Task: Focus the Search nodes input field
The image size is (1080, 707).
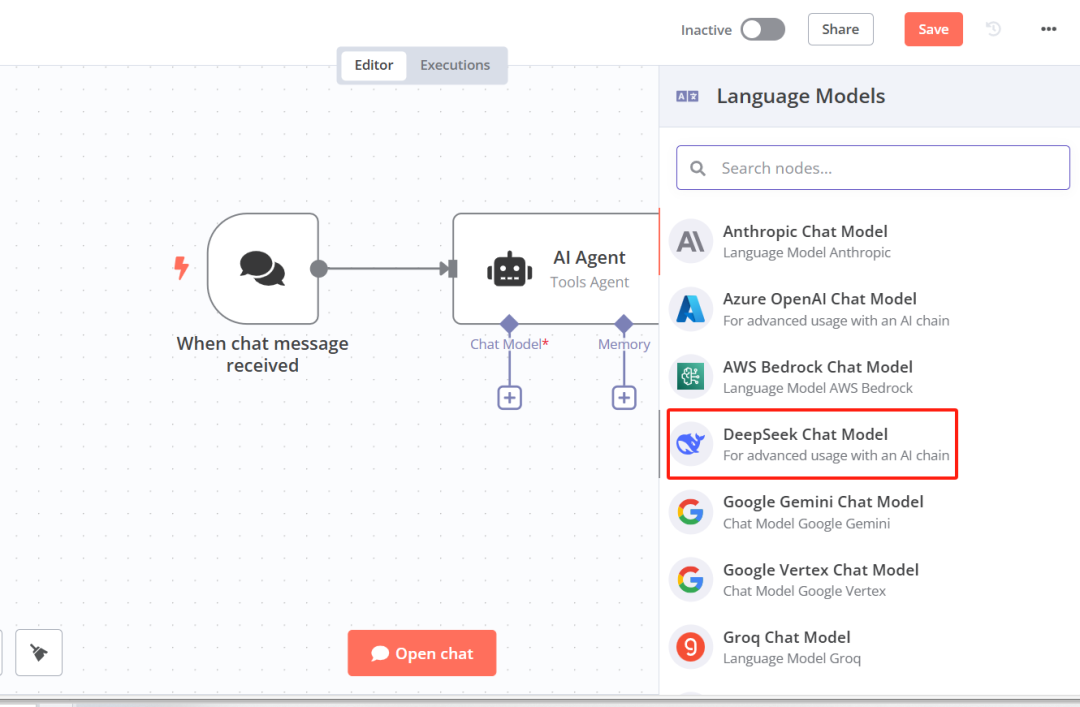Action: point(873,167)
